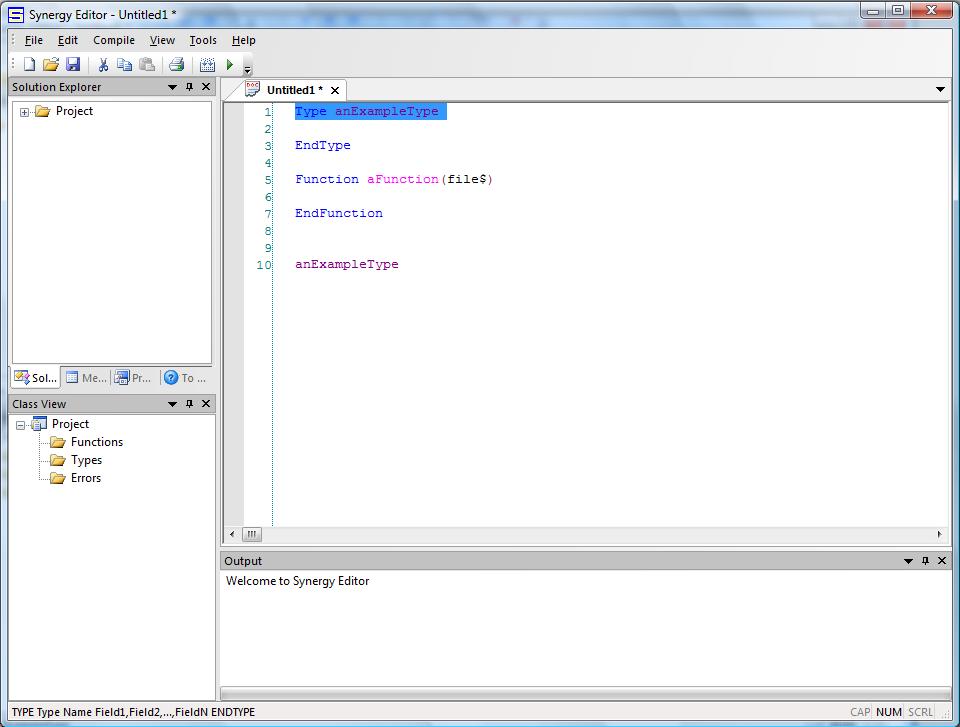The width and height of the screenshot is (960, 727).
Task: Switch to the Sol... panel tab
Action: point(36,378)
